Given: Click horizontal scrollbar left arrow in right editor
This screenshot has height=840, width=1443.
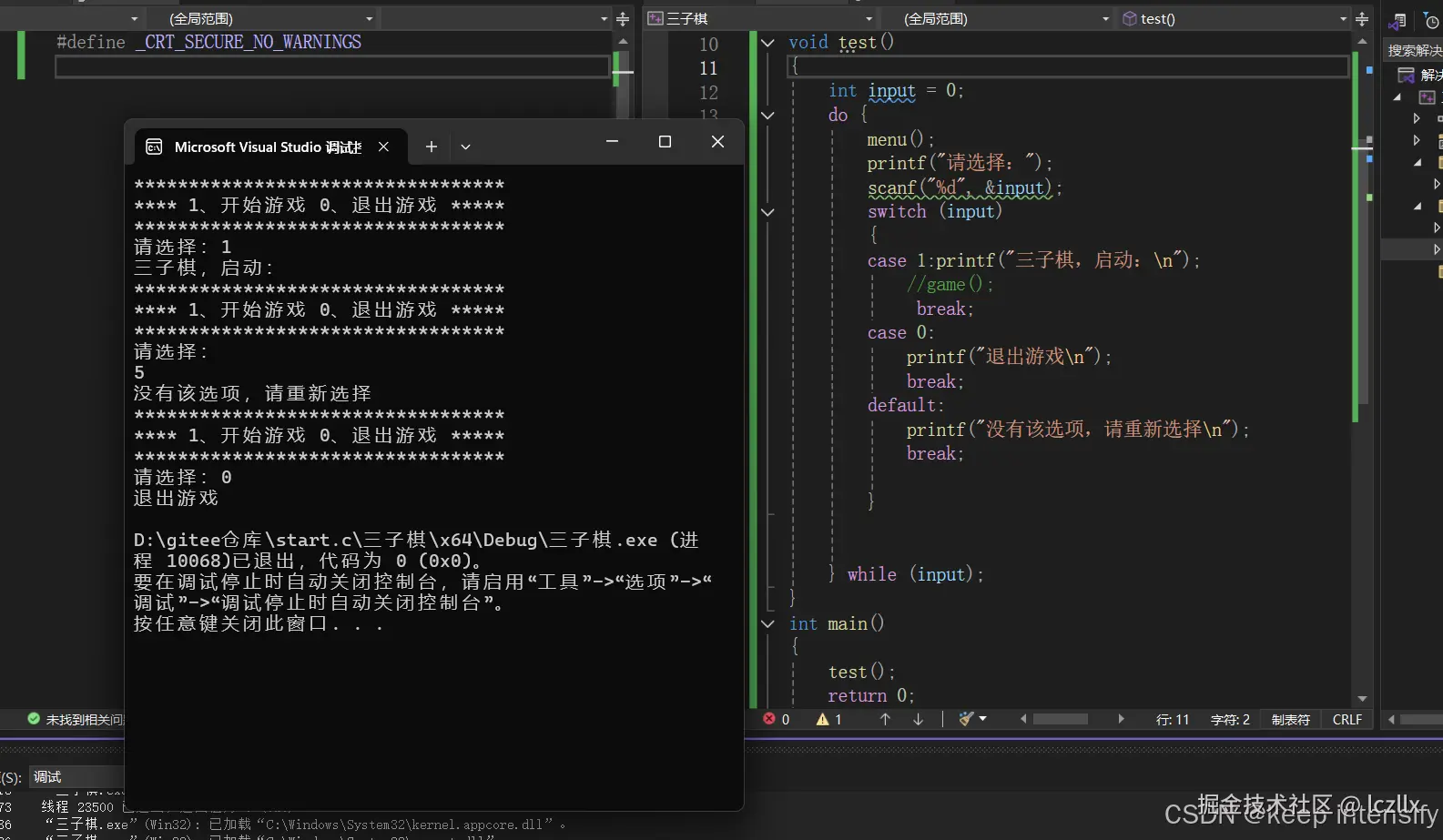Looking at the screenshot, I should tap(1023, 719).
